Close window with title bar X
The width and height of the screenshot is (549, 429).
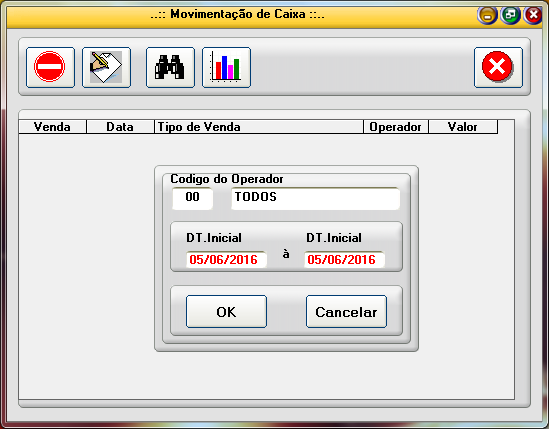[533, 15]
